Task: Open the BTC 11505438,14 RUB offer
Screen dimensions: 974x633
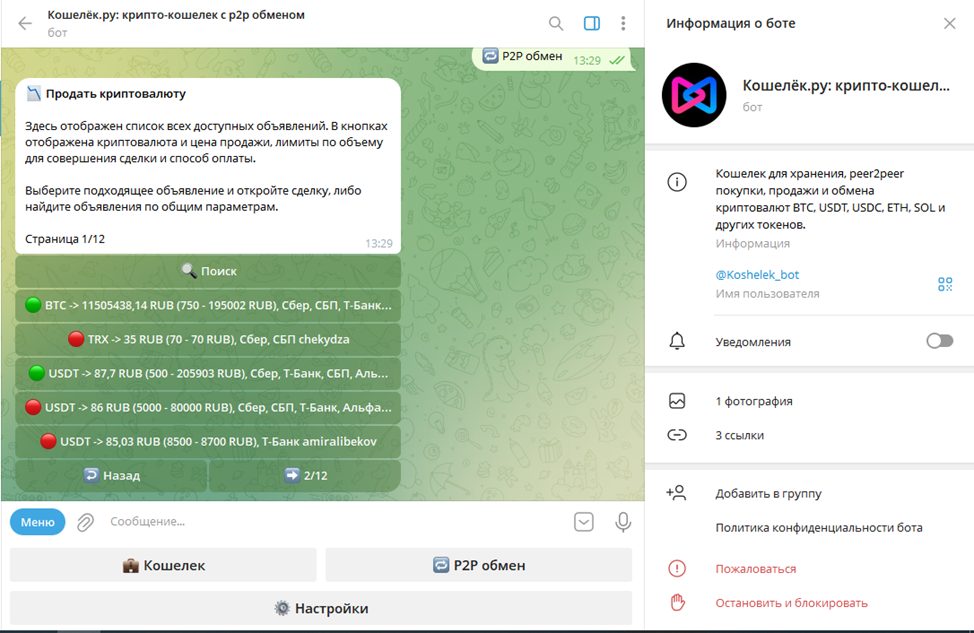Action: point(208,305)
